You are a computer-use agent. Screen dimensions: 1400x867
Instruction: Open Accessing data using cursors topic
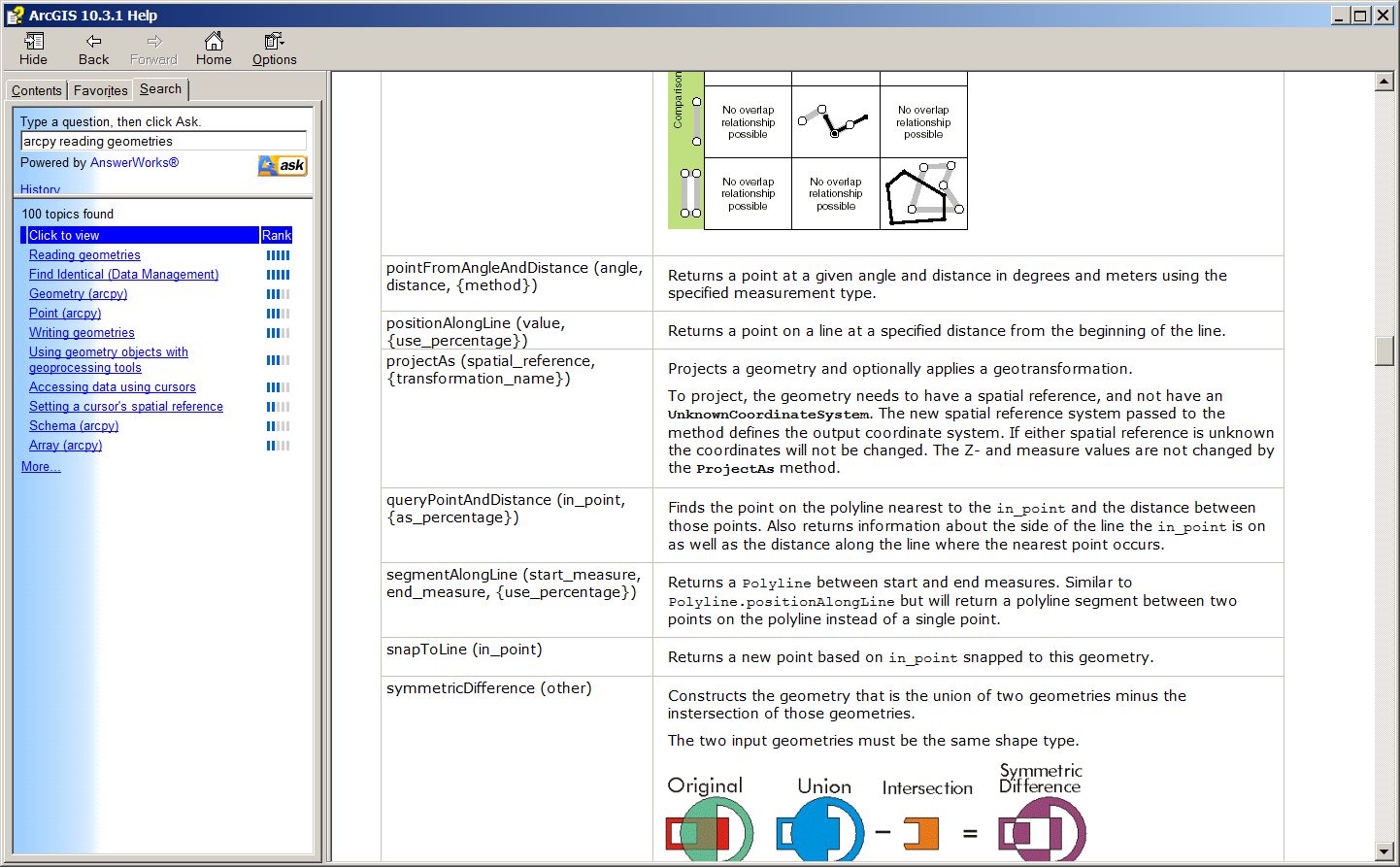coord(113,386)
